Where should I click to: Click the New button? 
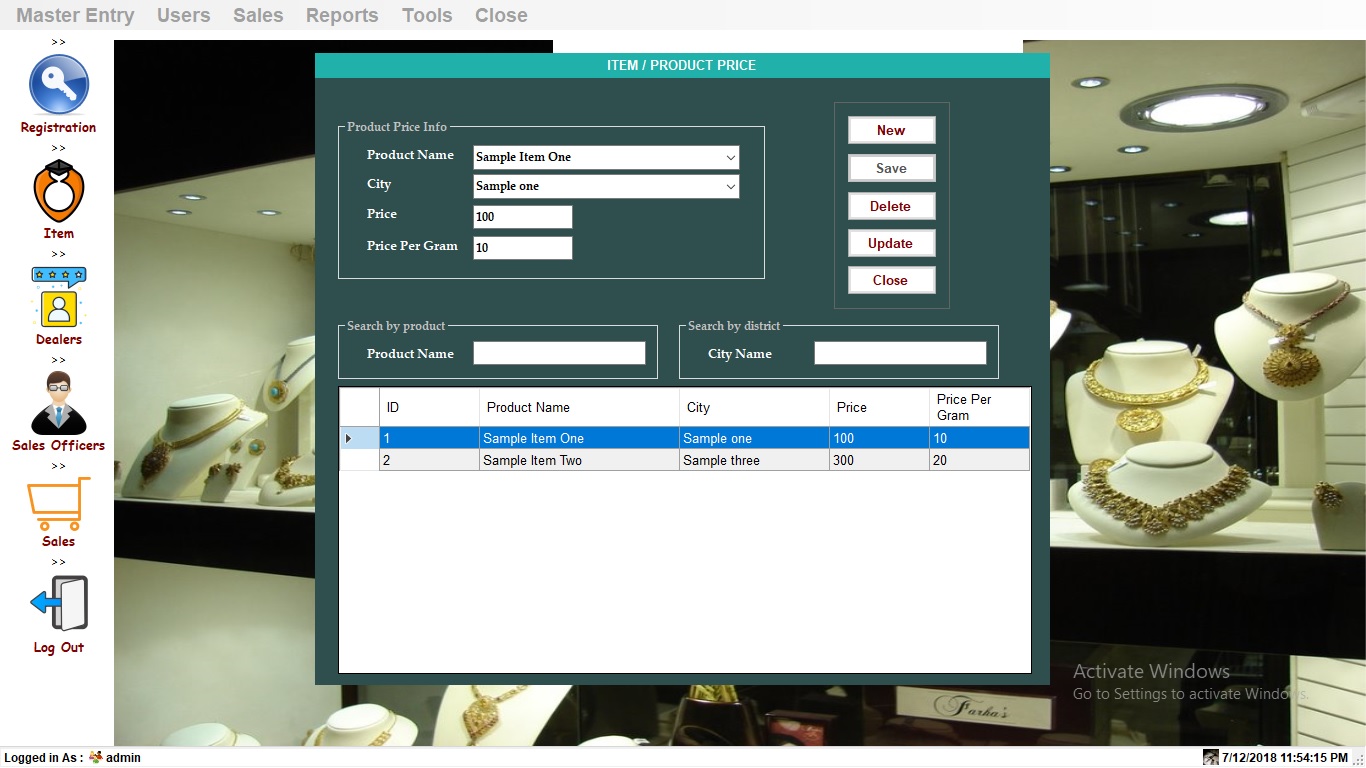coord(890,129)
